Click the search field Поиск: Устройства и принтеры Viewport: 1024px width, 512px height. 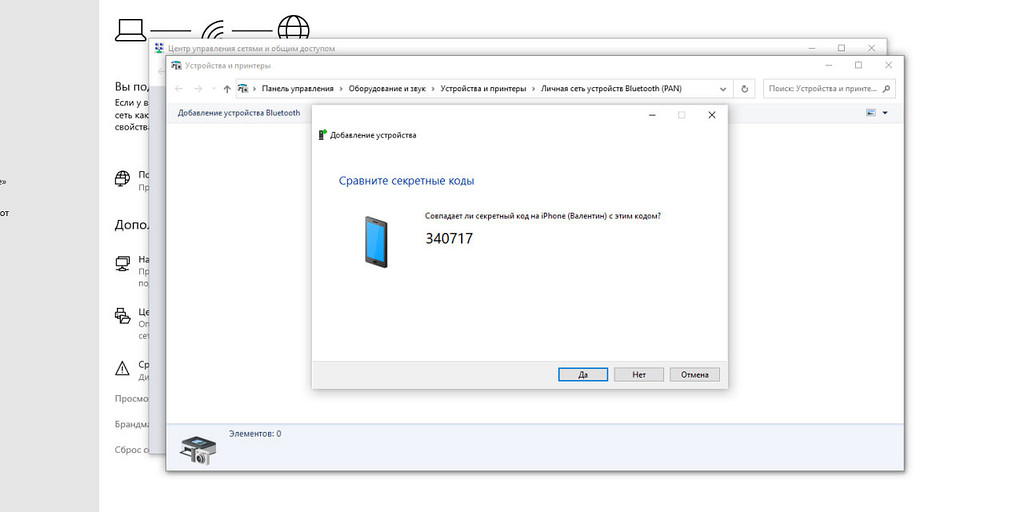[x=822, y=89]
